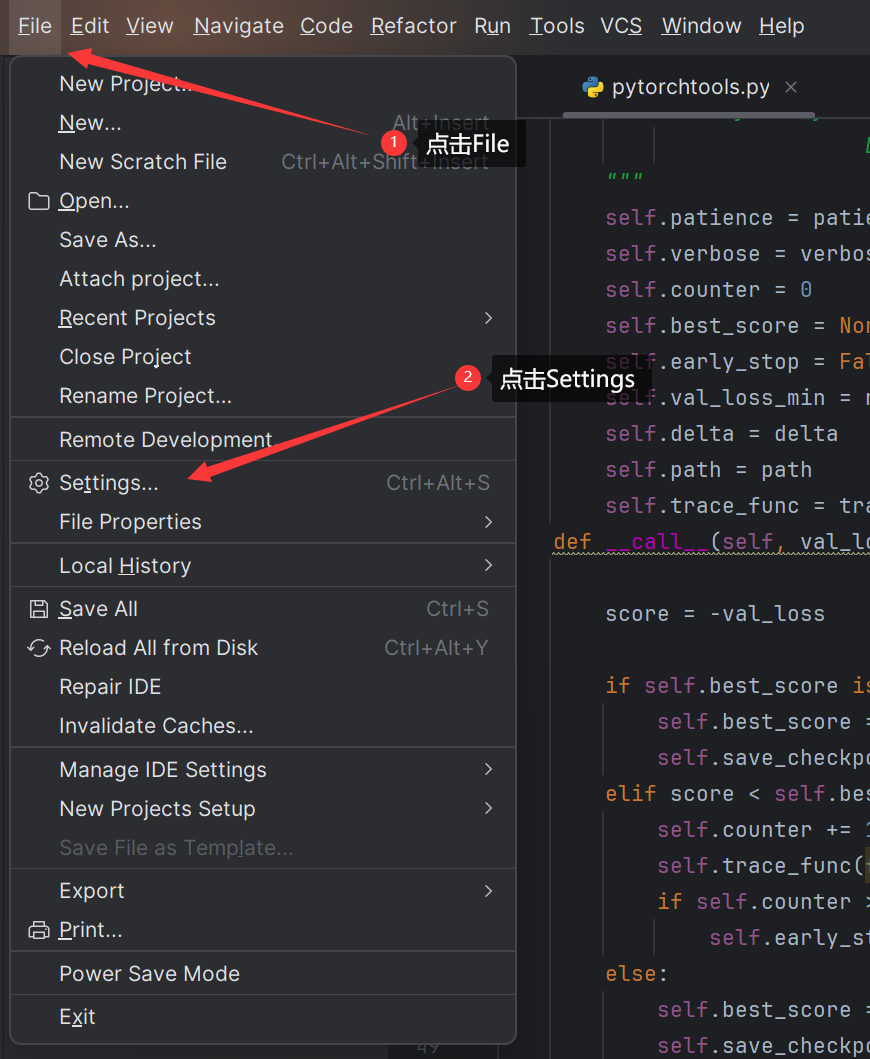Close the pytorchtools.py editor tab
The image size is (870, 1059).
[x=791, y=88]
